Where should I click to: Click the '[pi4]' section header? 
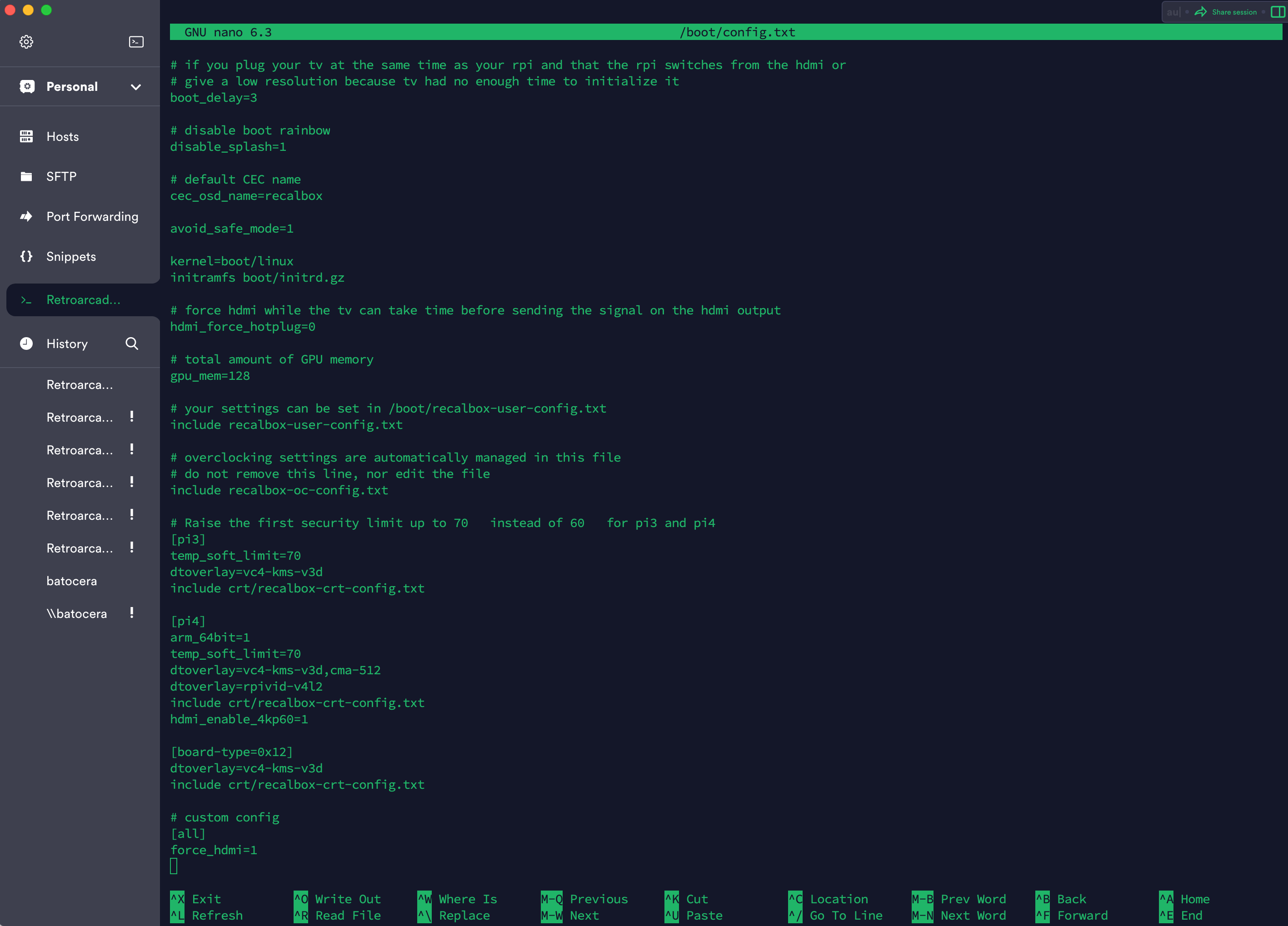tap(188, 621)
